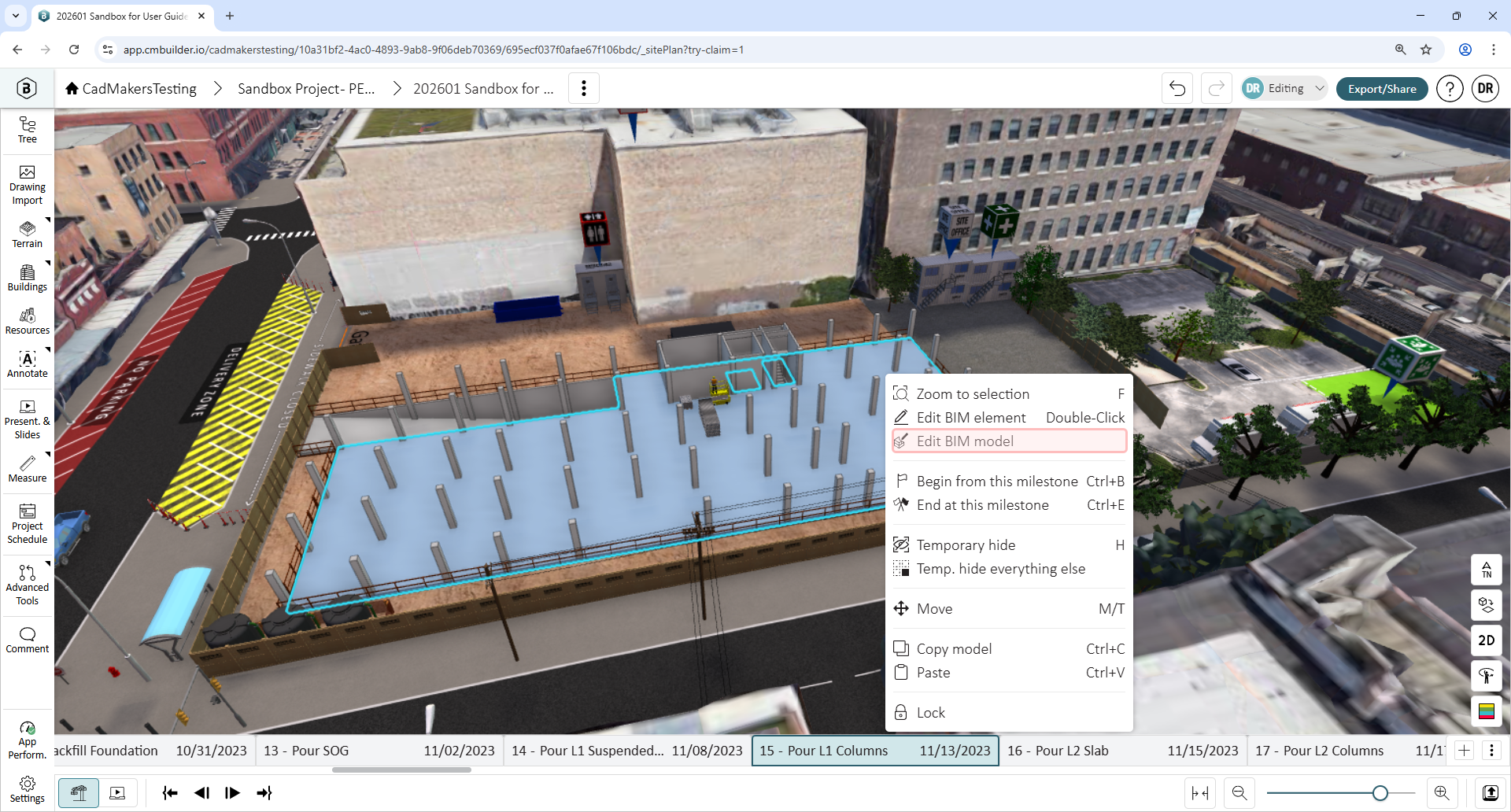Open the Buildings tool
This screenshot has width=1511, height=812.
[28, 278]
